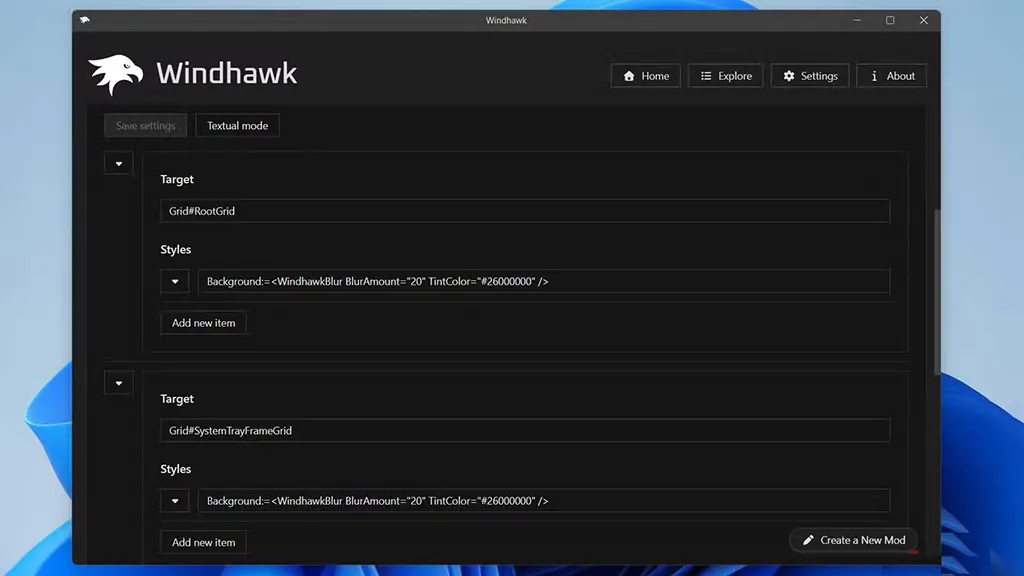The height and width of the screenshot is (576, 1024).
Task: Select the Settings gear icon
Action: click(789, 75)
